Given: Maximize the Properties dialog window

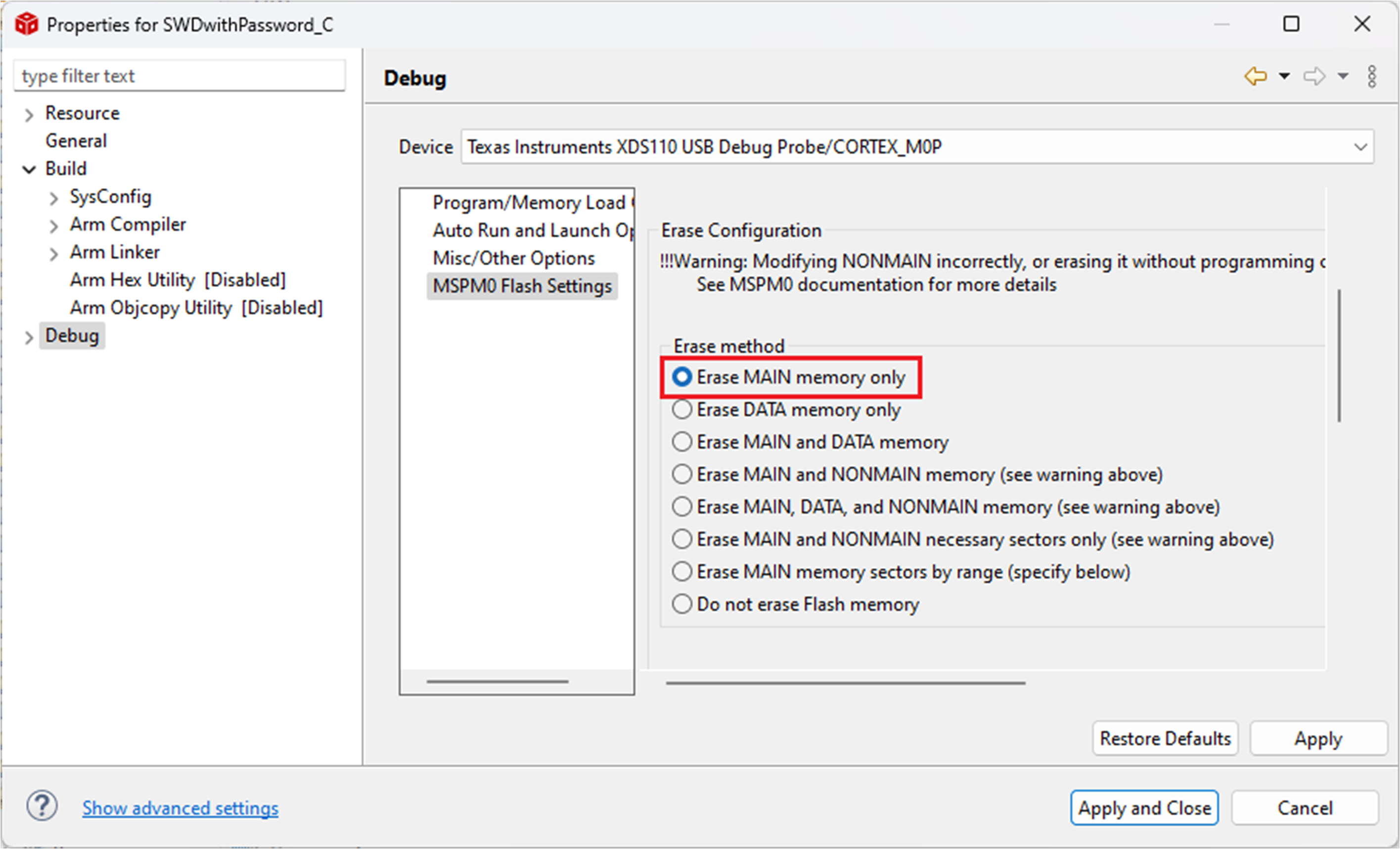Looking at the screenshot, I should click(1291, 24).
